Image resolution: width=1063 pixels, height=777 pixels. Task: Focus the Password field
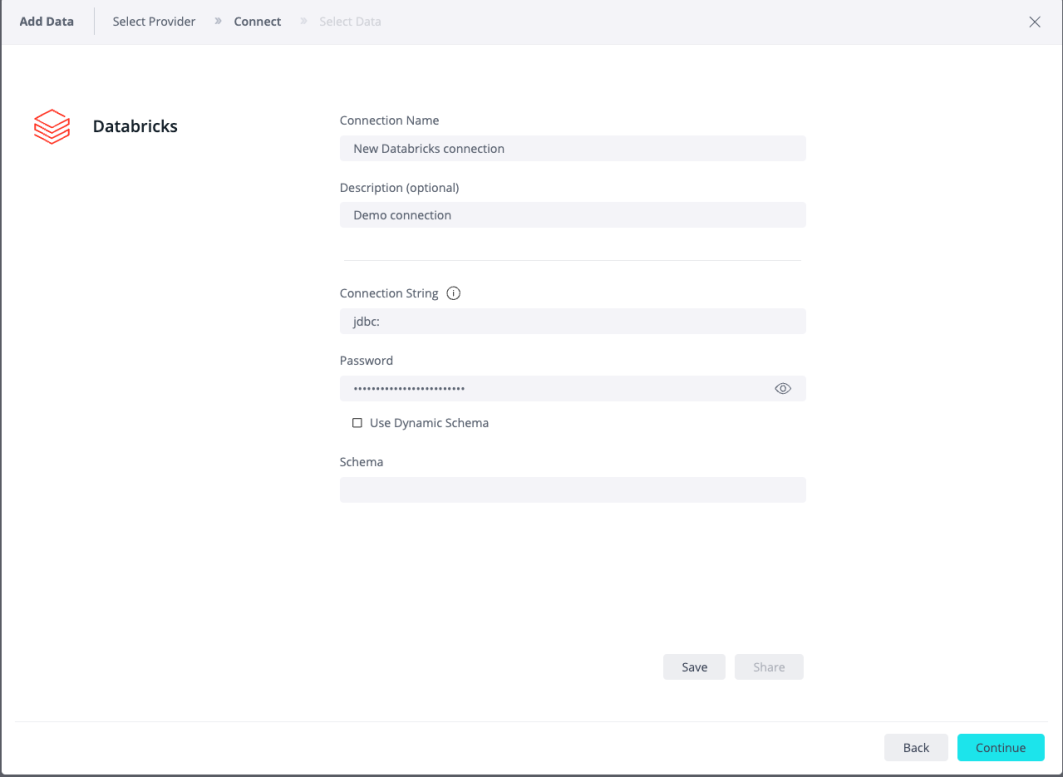[x=573, y=388]
